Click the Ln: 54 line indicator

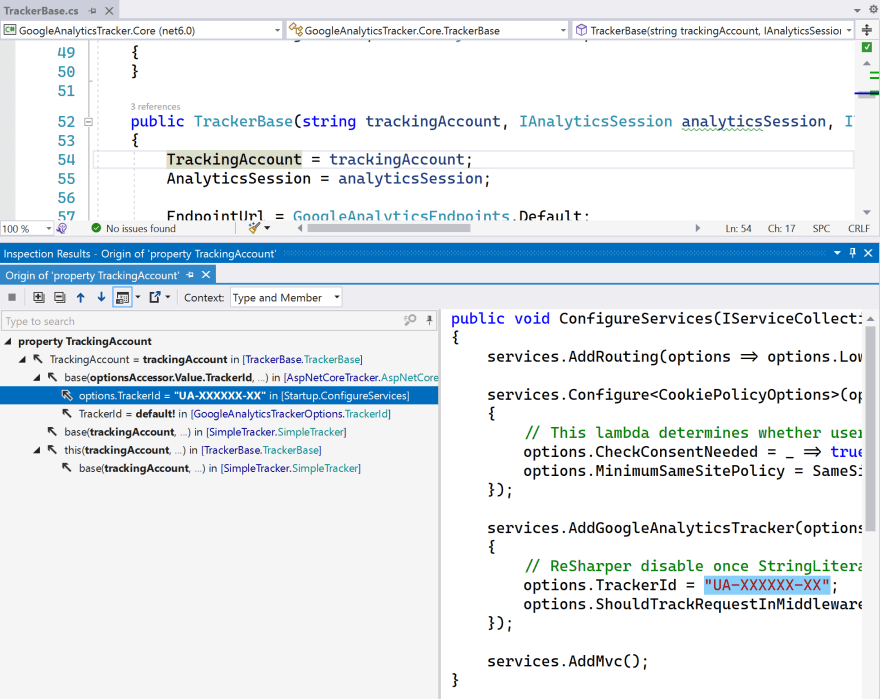tap(738, 229)
